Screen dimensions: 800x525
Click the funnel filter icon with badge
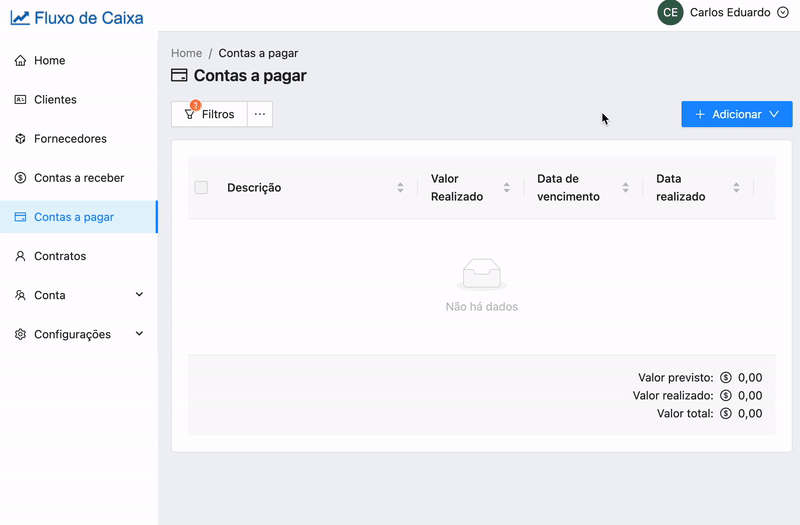tap(190, 114)
